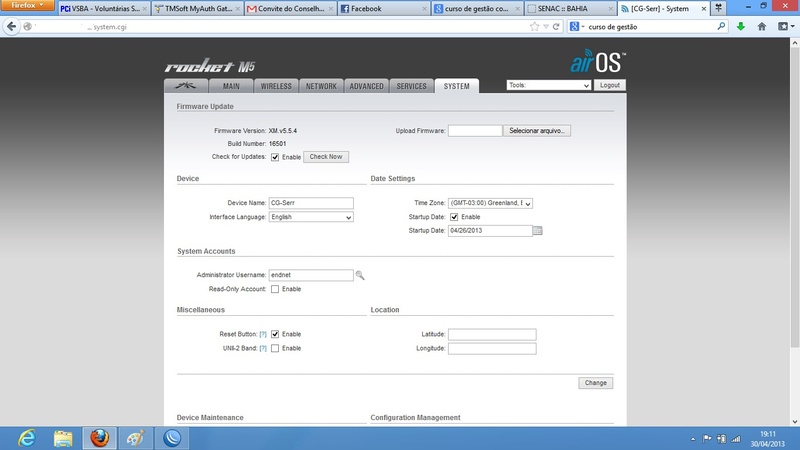This screenshot has width=800, height=450.
Task: Launch Internet Explorer from the taskbar
Action: click(x=27, y=438)
